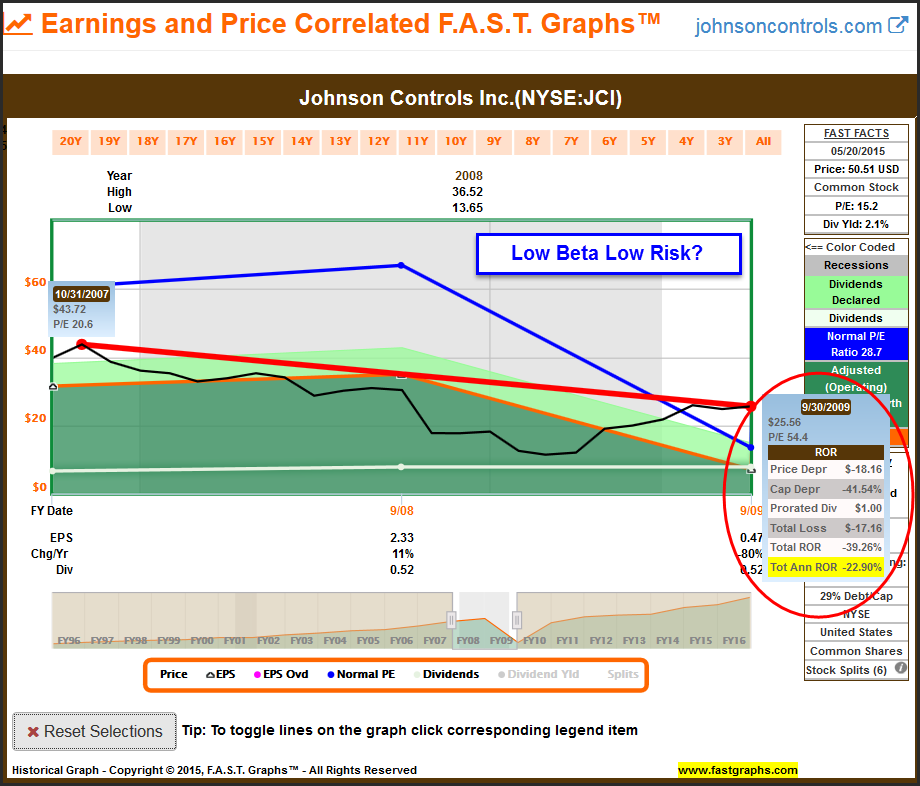The height and width of the screenshot is (786, 920).
Task: Select the 20Y time range tab
Action: pyautogui.click(x=71, y=142)
